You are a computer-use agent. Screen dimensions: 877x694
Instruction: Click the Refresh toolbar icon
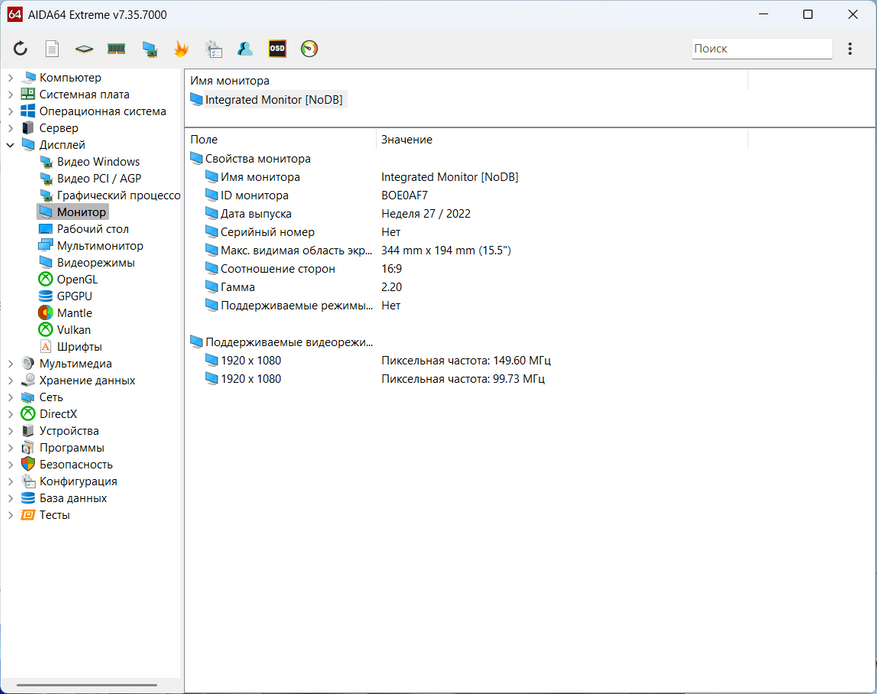point(20,48)
